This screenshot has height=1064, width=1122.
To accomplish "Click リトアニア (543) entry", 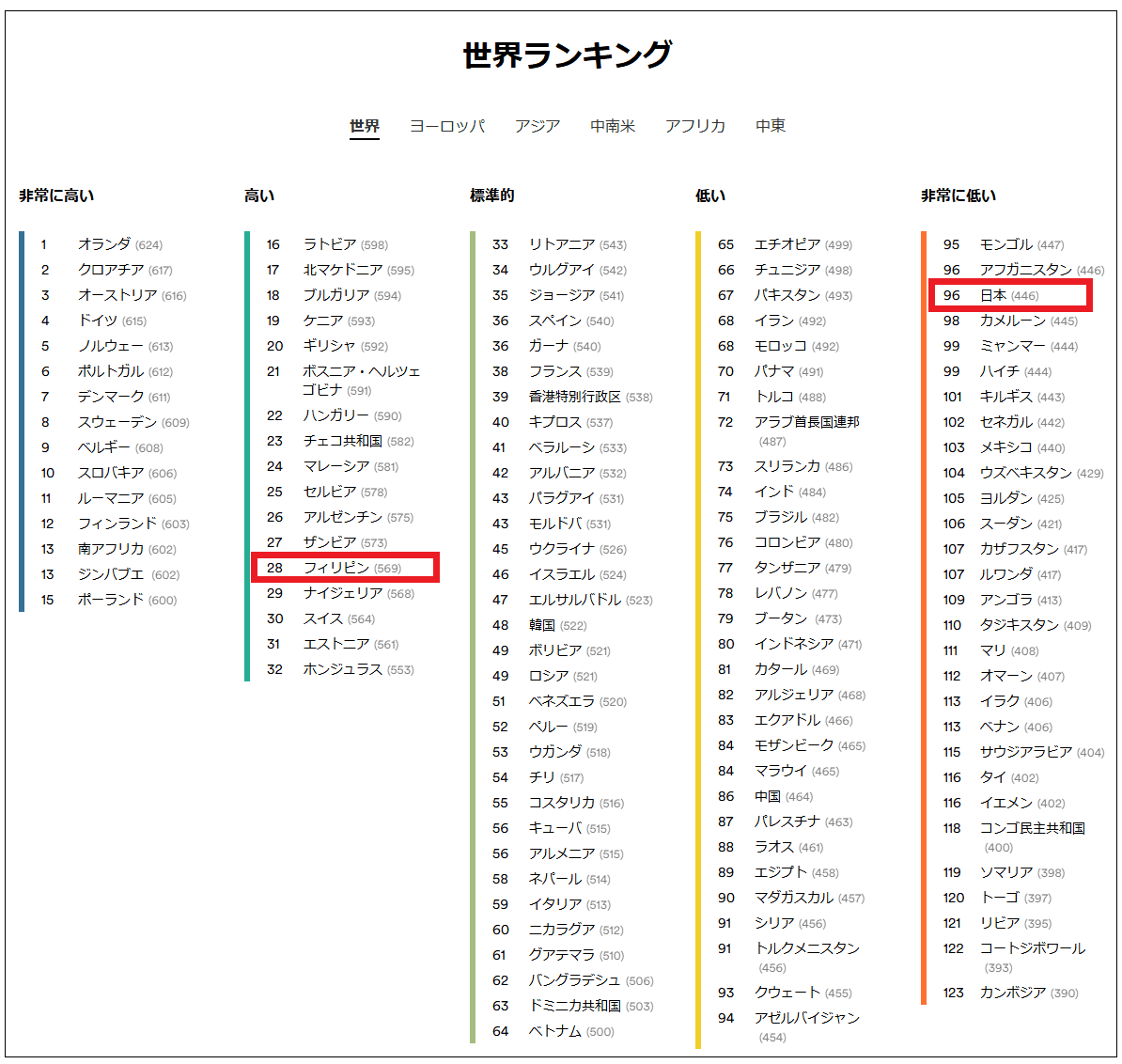I will click(x=578, y=244).
